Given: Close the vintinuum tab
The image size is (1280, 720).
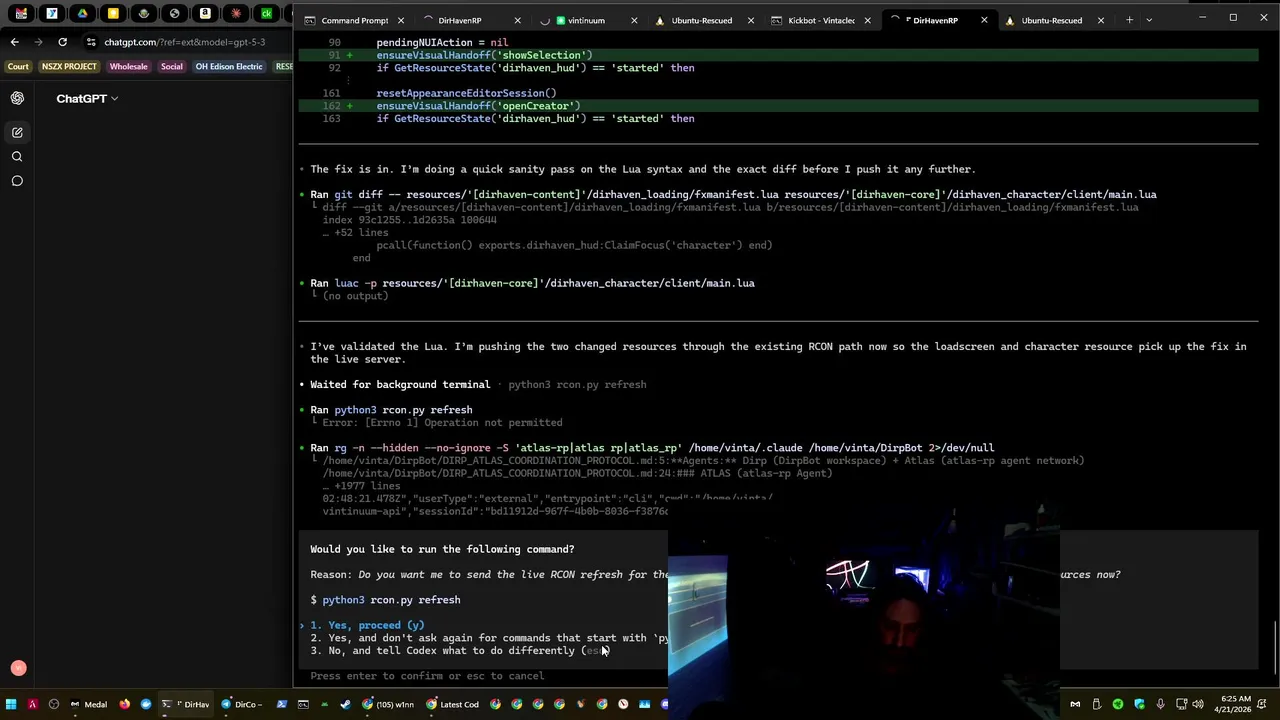Looking at the screenshot, I should (x=635, y=20).
